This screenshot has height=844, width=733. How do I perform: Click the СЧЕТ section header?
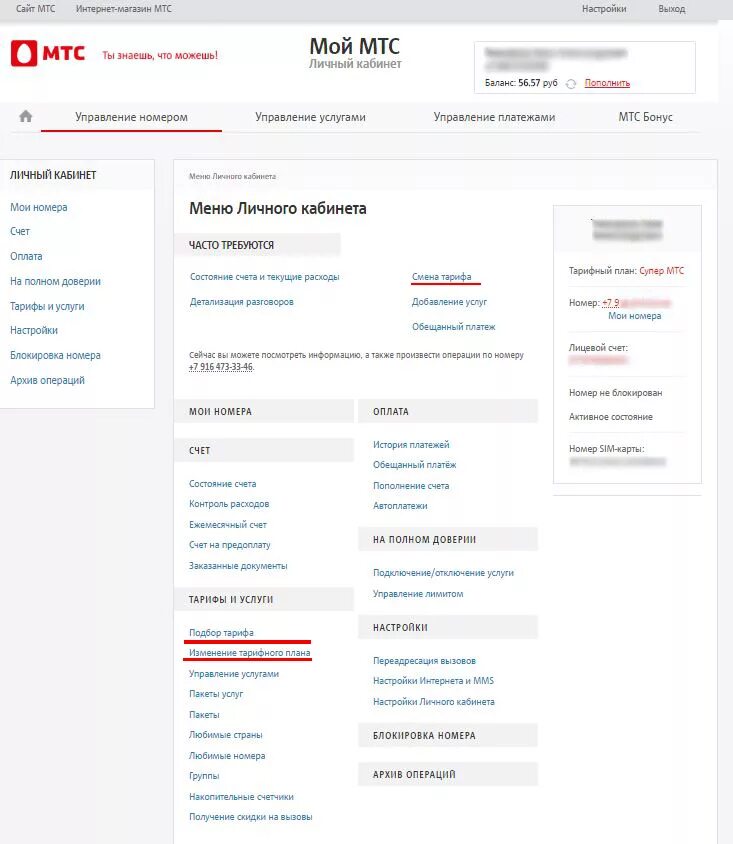click(x=264, y=451)
